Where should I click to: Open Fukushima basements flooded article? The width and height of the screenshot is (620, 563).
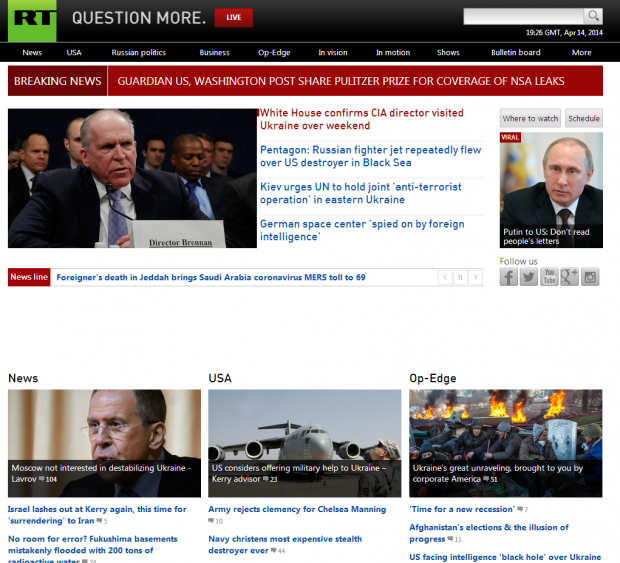pyautogui.click(x=93, y=550)
